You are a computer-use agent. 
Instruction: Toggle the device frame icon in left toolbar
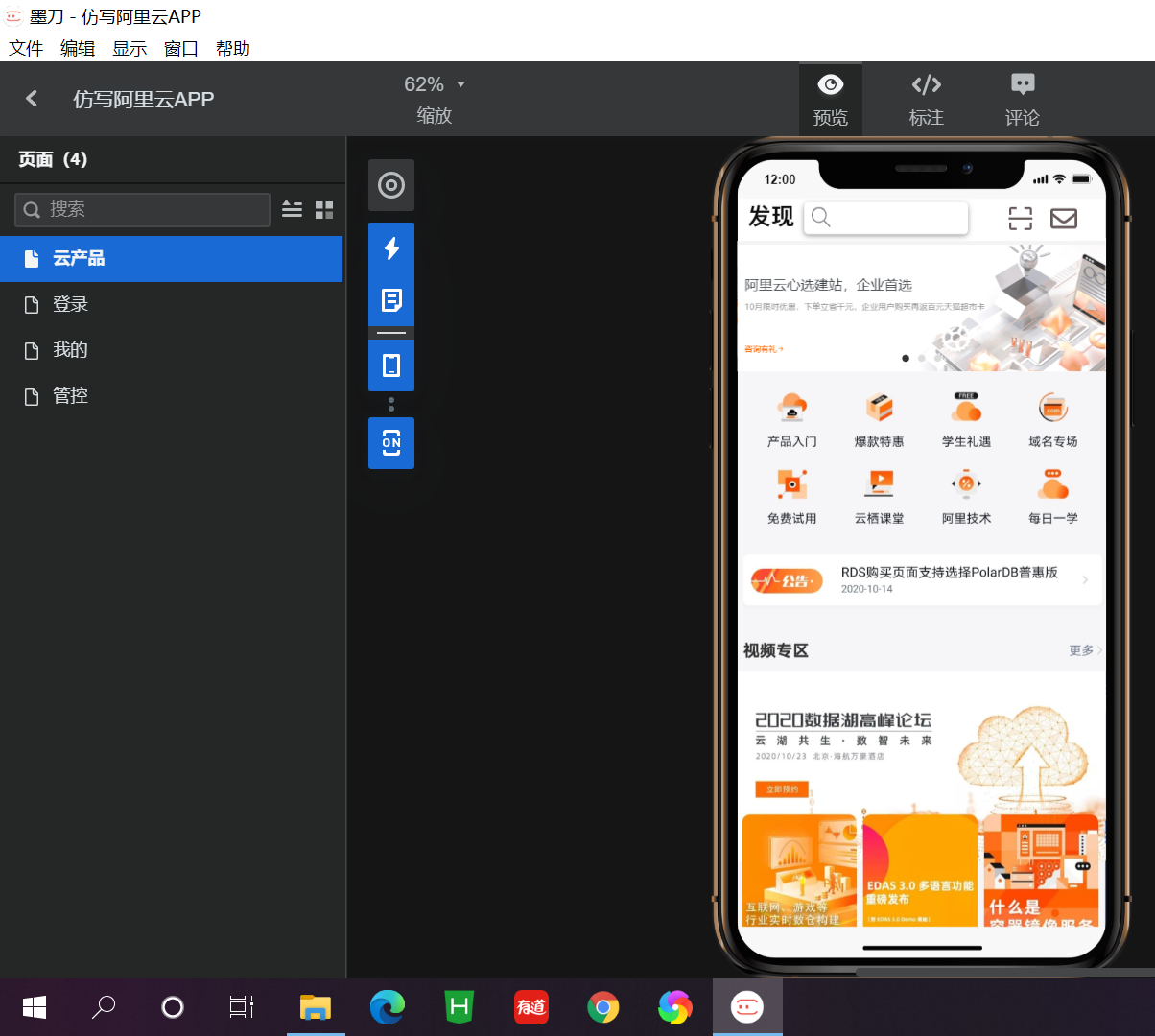click(x=390, y=365)
